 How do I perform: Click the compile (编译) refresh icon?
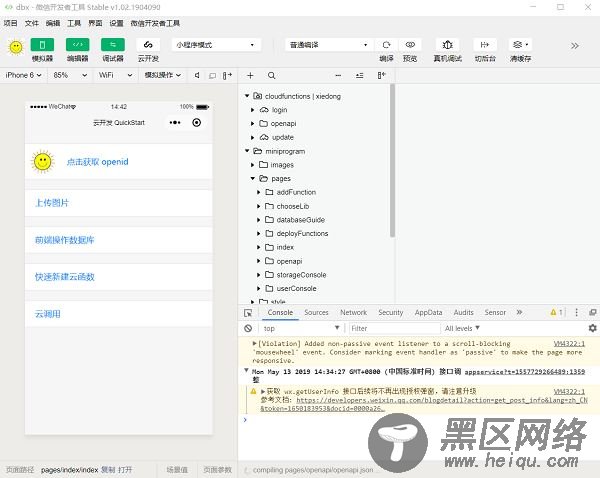(386, 45)
